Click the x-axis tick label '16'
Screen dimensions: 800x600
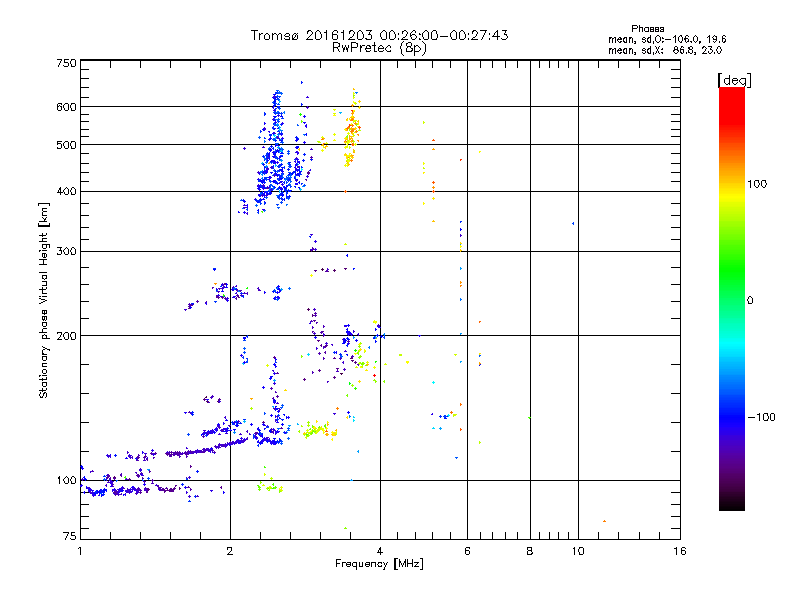(x=680, y=551)
